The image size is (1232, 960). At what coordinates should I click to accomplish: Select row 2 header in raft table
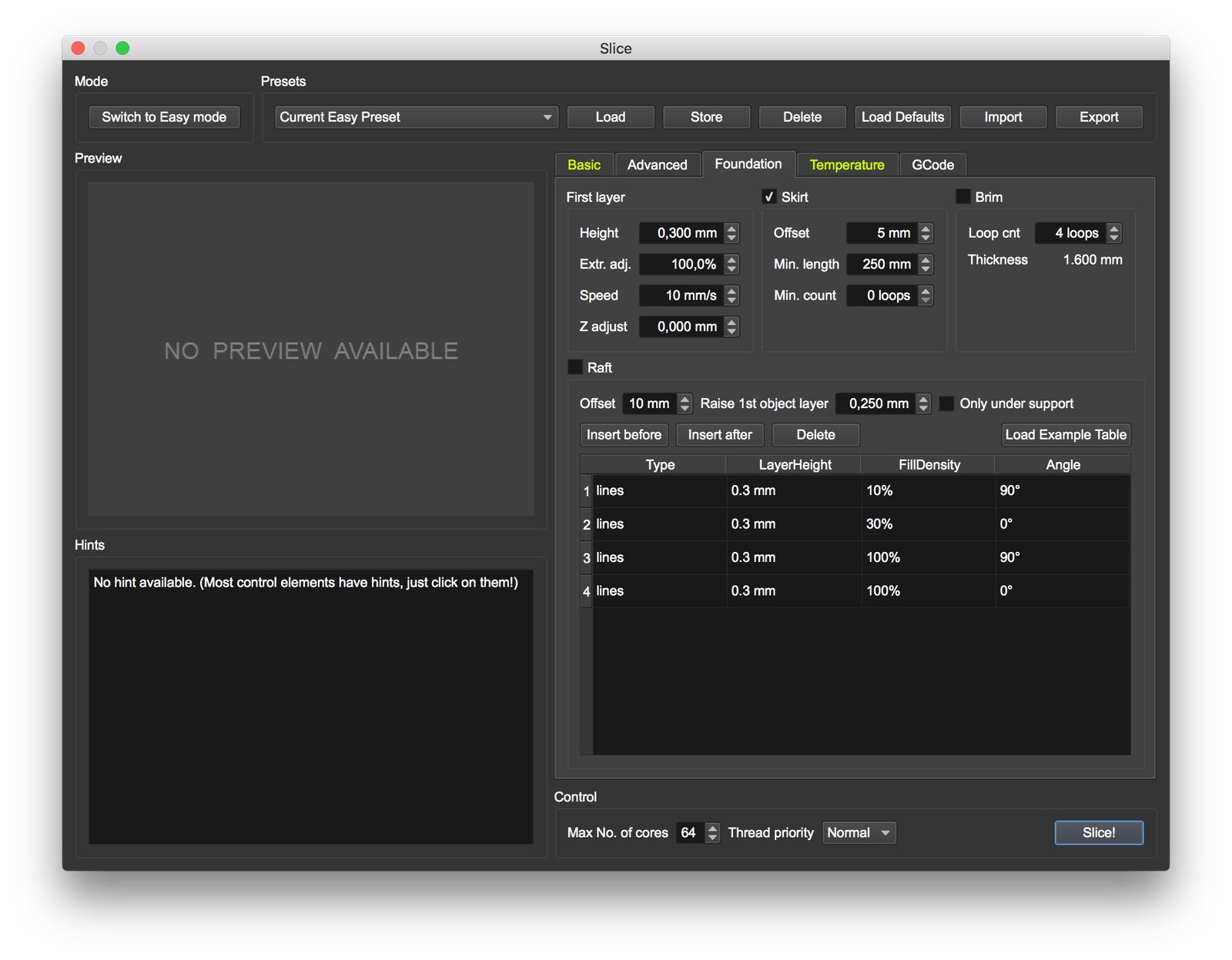[586, 524]
